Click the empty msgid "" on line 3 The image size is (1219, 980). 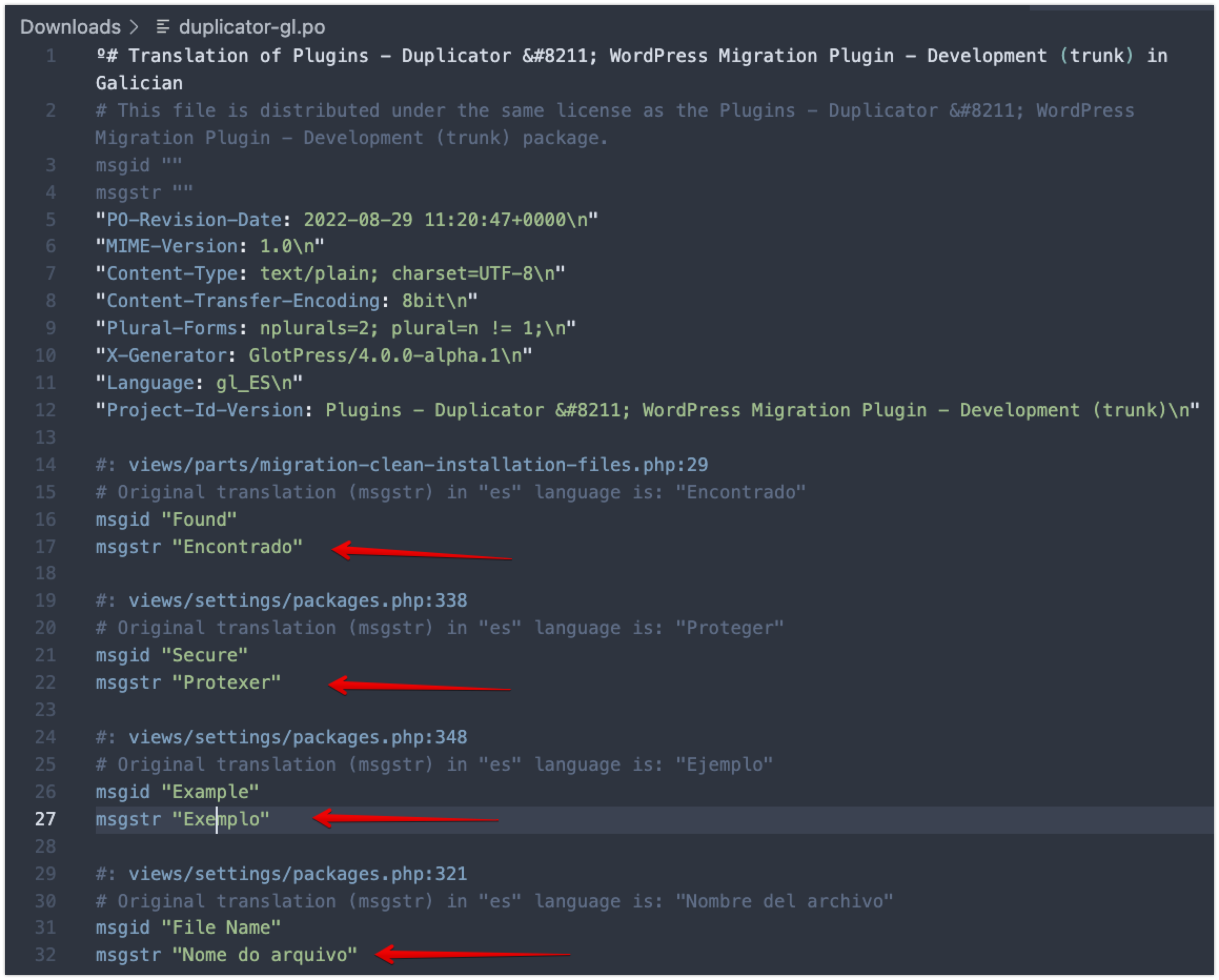[138, 165]
